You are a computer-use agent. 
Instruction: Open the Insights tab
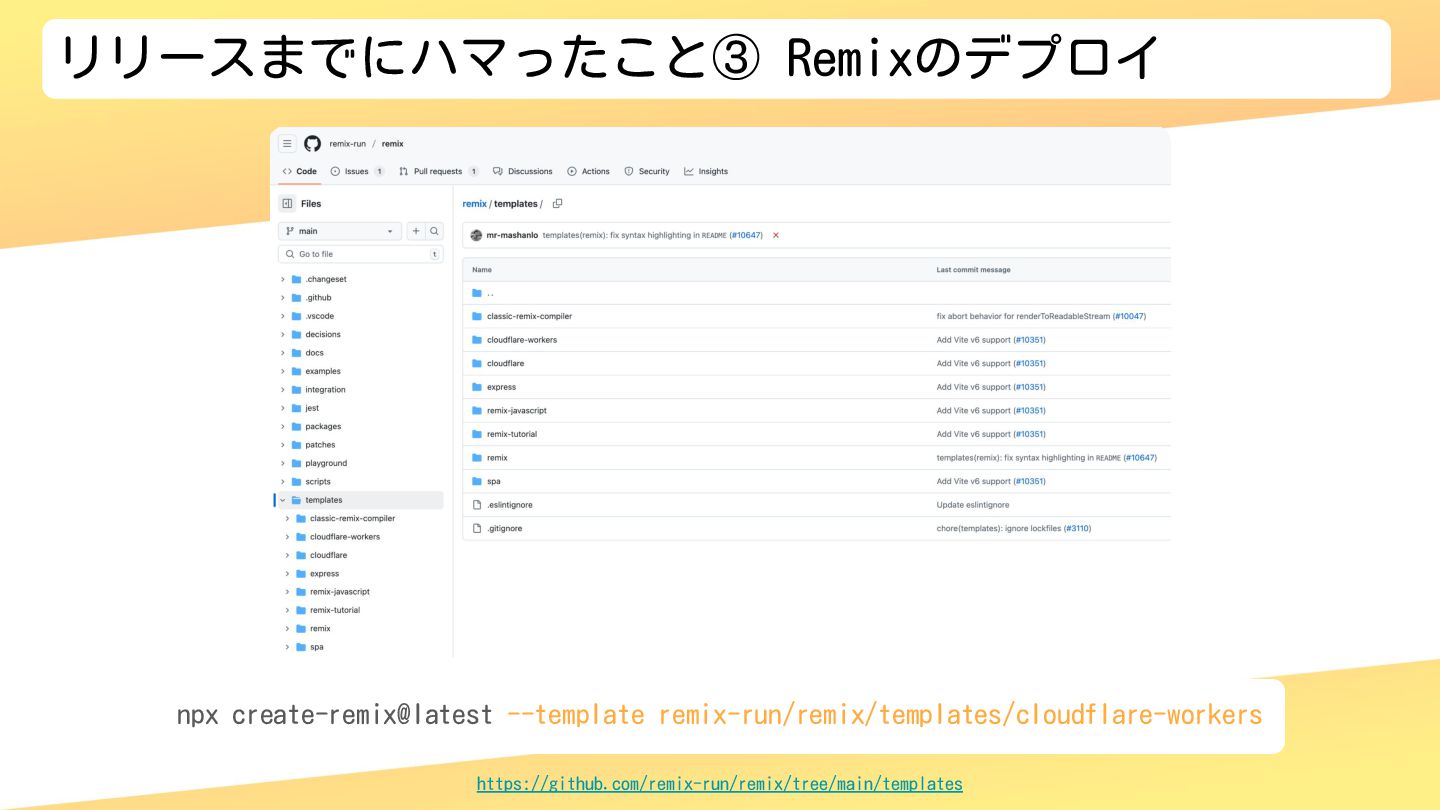point(706,171)
